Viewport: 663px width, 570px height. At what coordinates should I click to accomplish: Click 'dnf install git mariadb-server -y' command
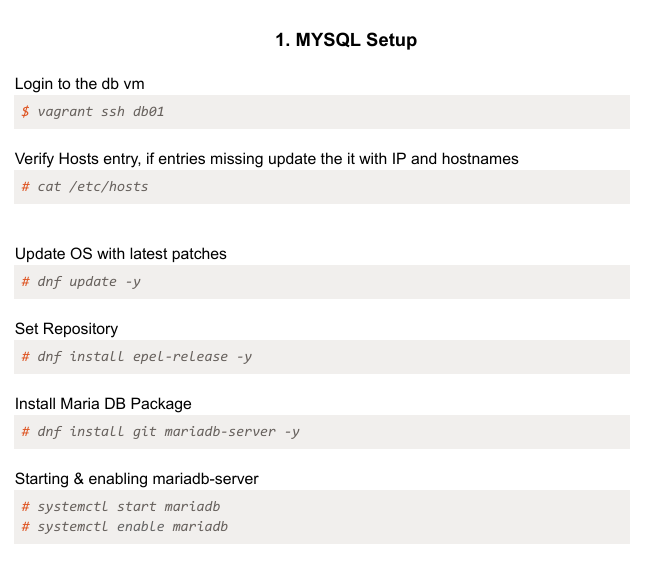pos(168,432)
